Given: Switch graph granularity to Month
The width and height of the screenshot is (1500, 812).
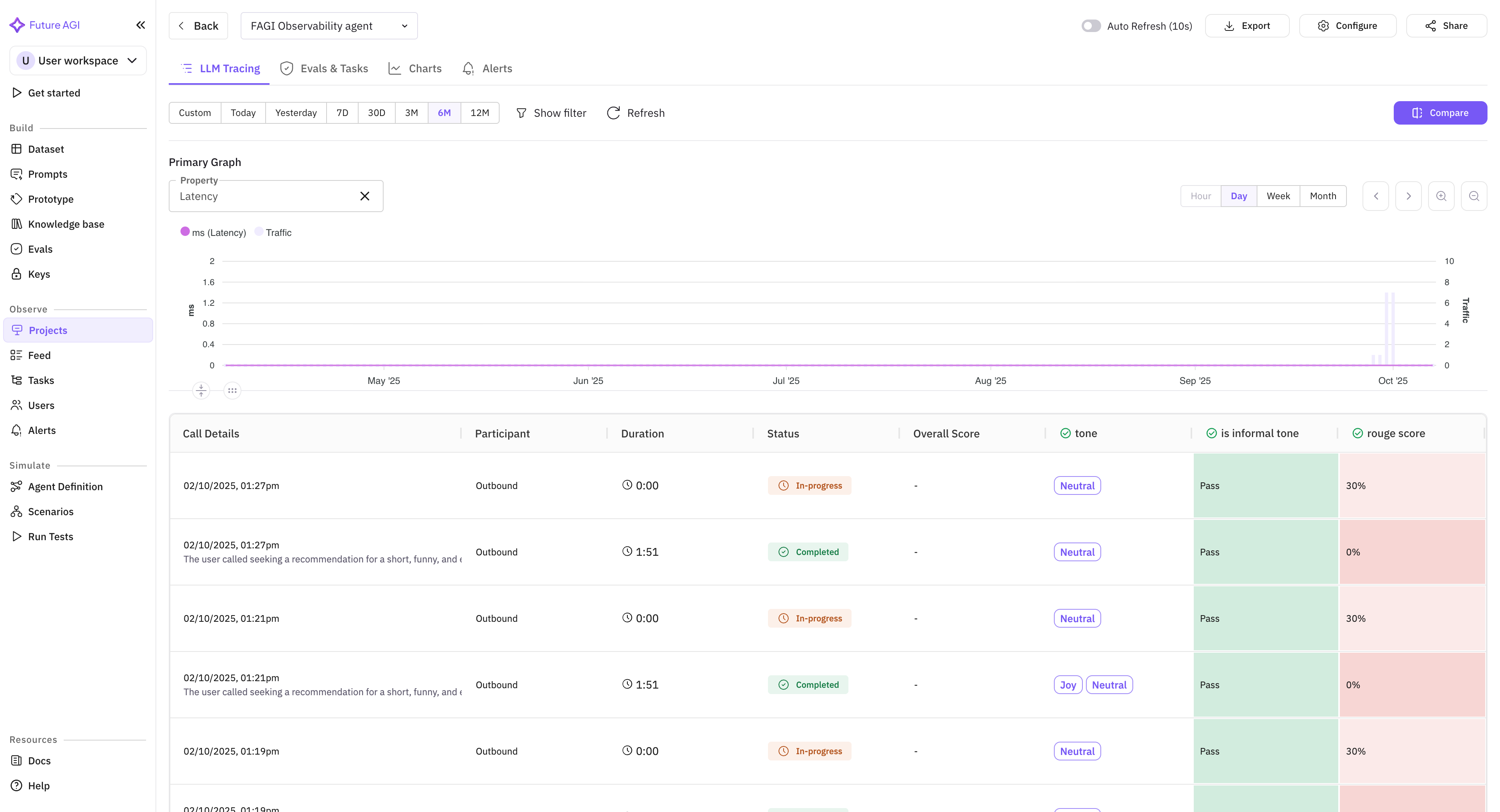Looking at the screenshot, I should (1322, 196).
